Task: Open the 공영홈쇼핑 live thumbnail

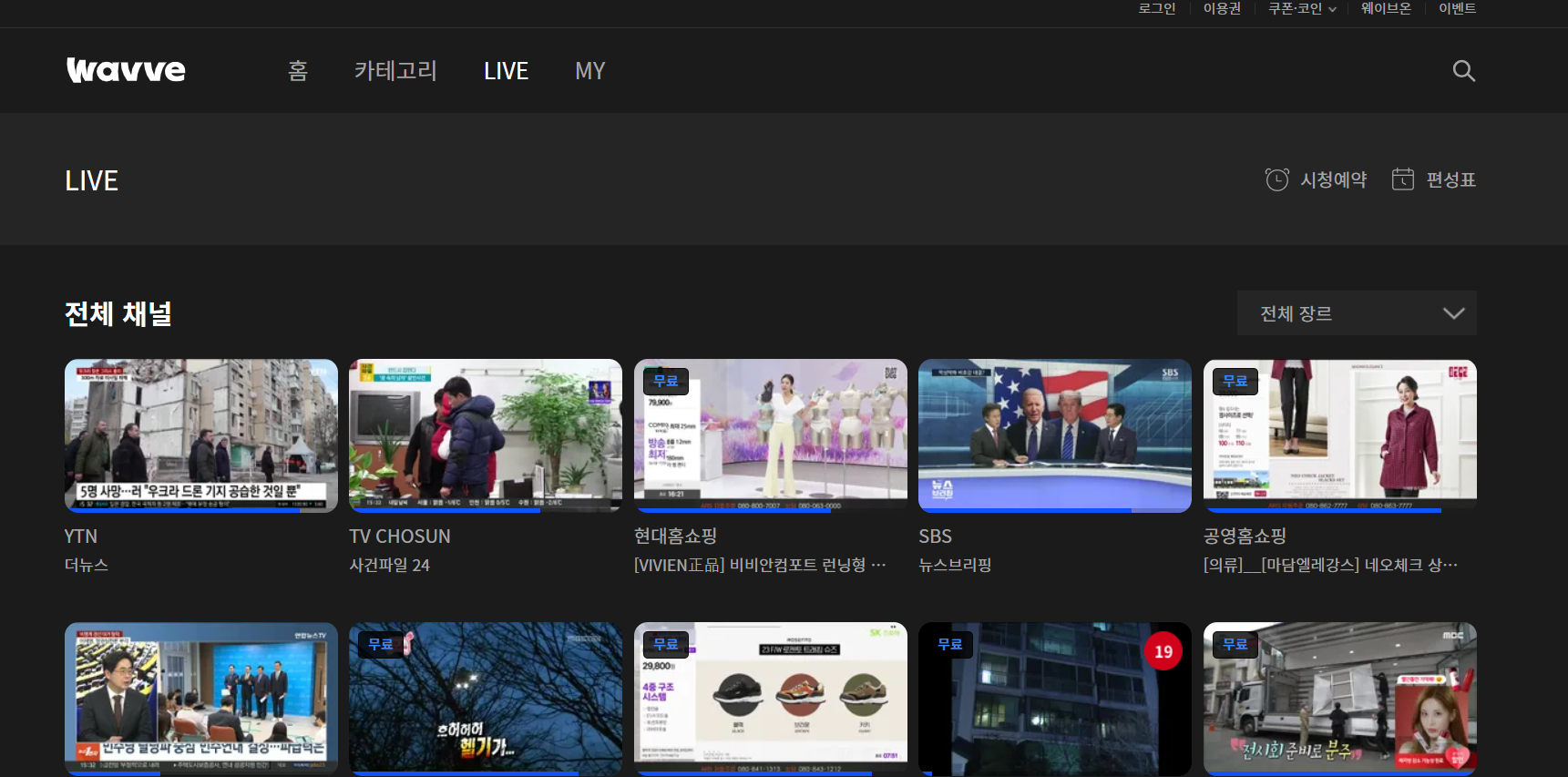Action: click(1340, 435)
